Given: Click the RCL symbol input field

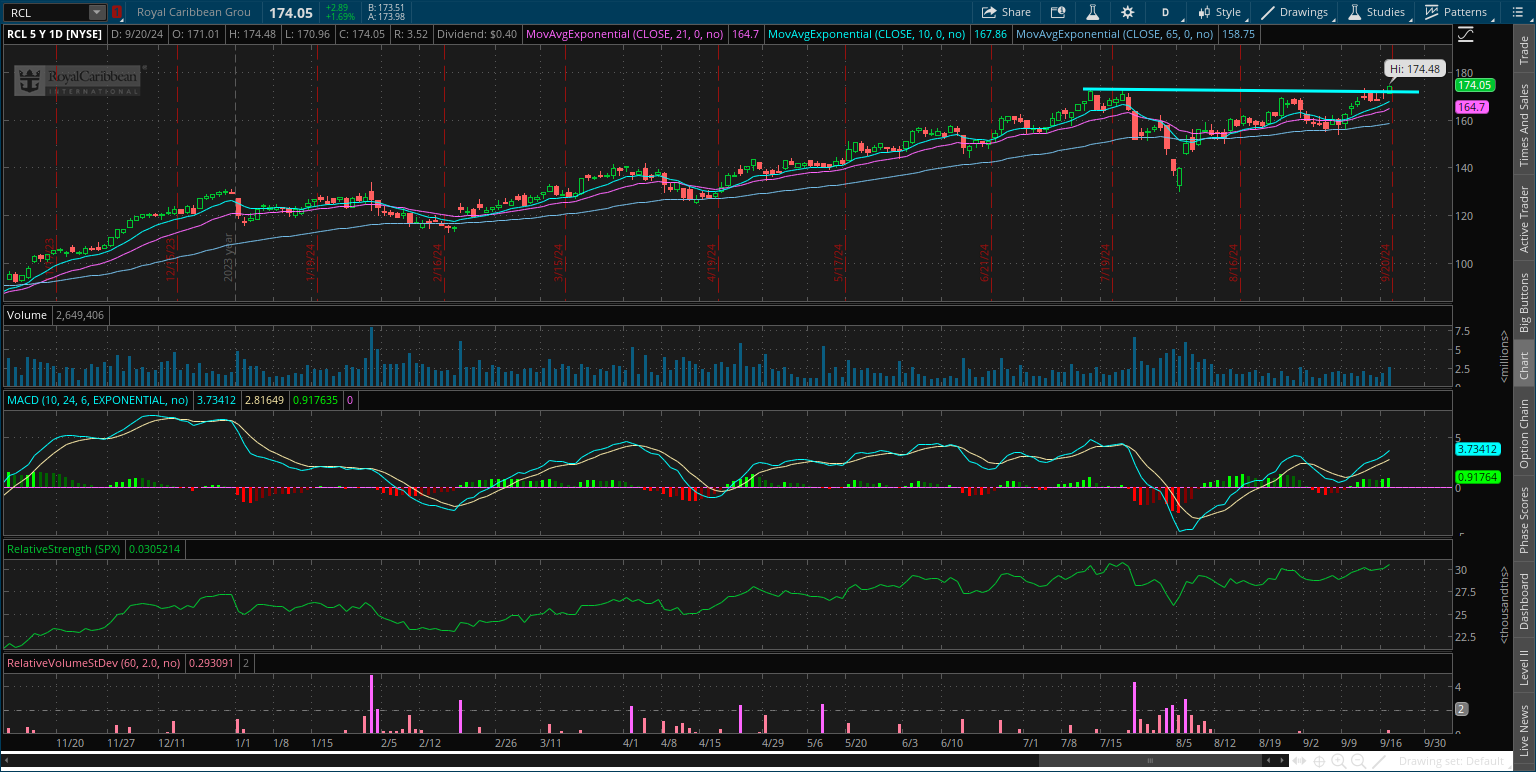Looking at the screenshot, I should coord(47,12).
